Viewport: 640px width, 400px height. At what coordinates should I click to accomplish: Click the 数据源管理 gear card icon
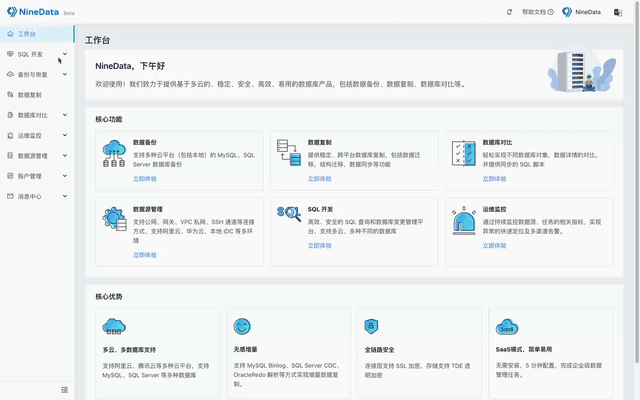coord(114,219)
